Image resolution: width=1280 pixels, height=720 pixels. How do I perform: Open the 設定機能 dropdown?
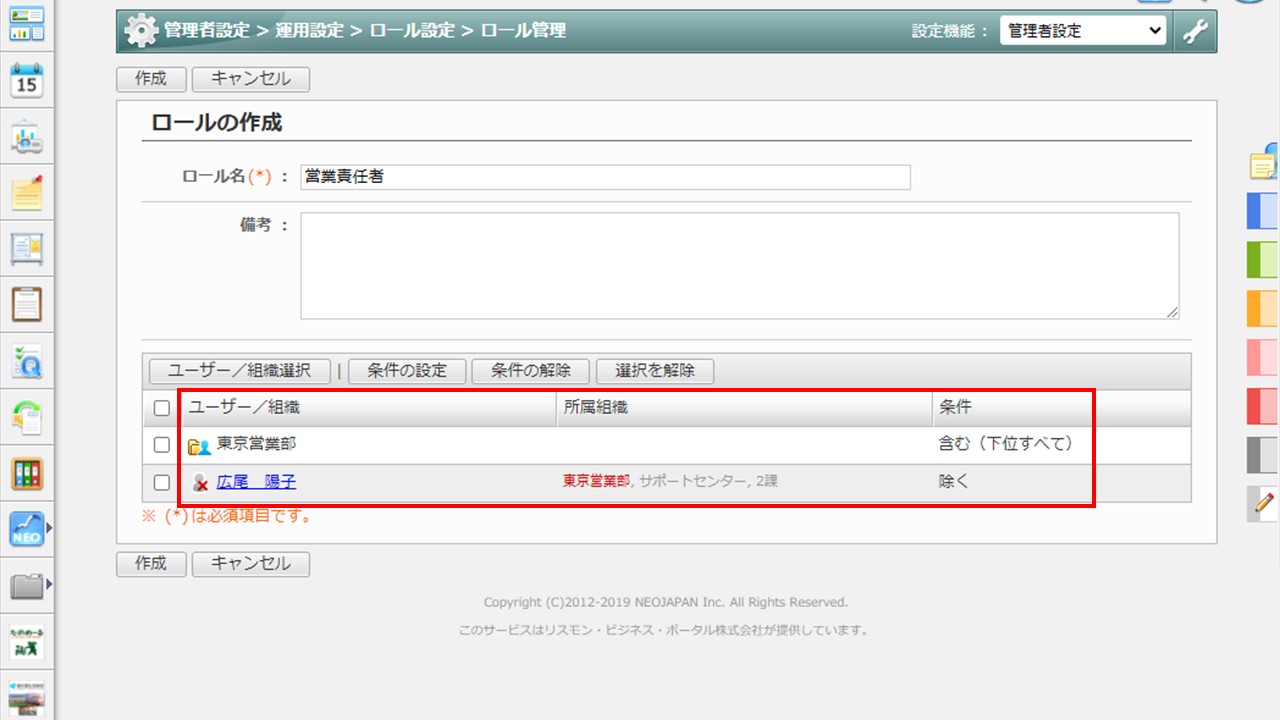(x=1083, y=31)
